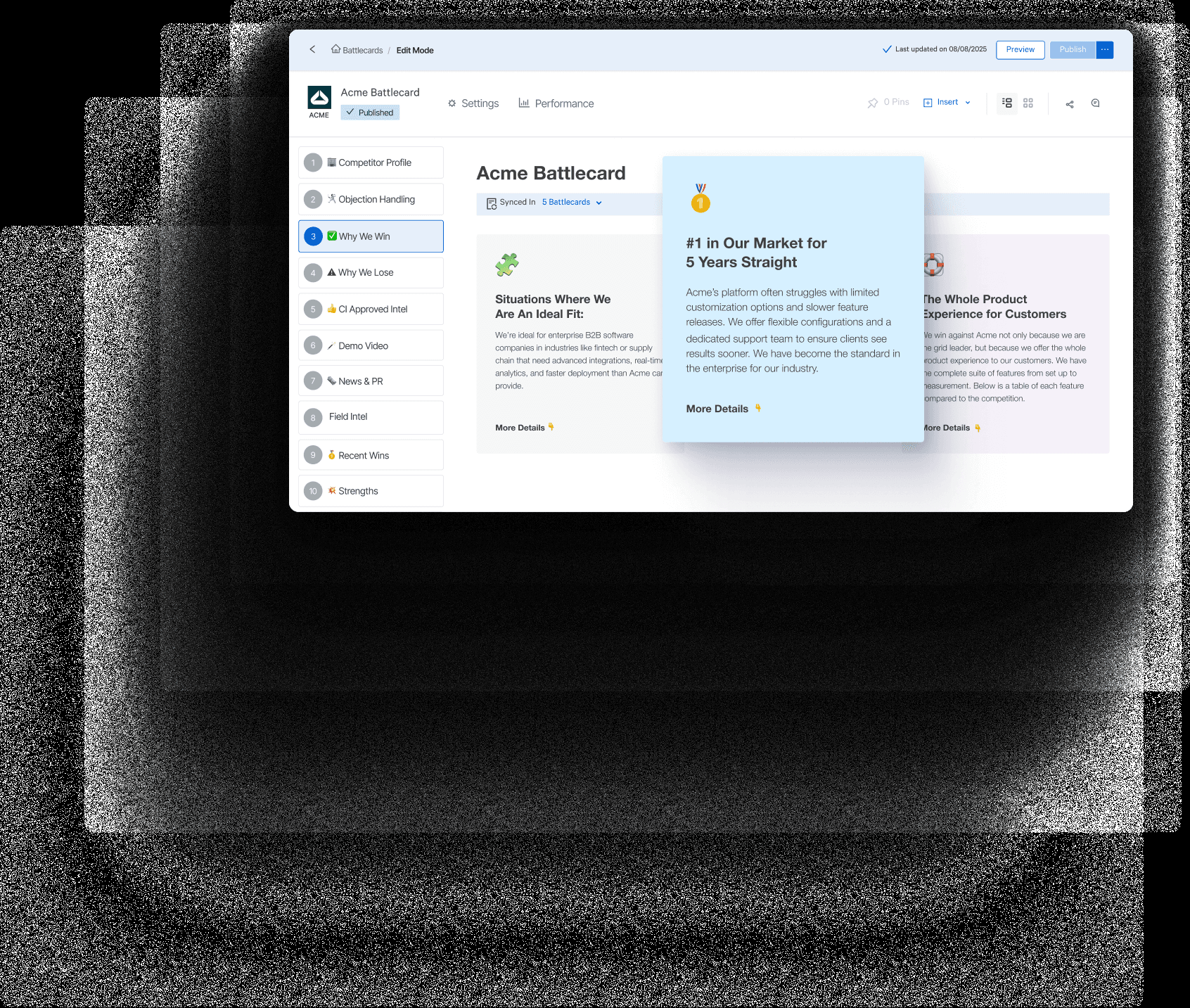This screenshot has width=1190, height=1008.
Task: Open the Battlecards home breadcrumb
Action: click(357, 50)
